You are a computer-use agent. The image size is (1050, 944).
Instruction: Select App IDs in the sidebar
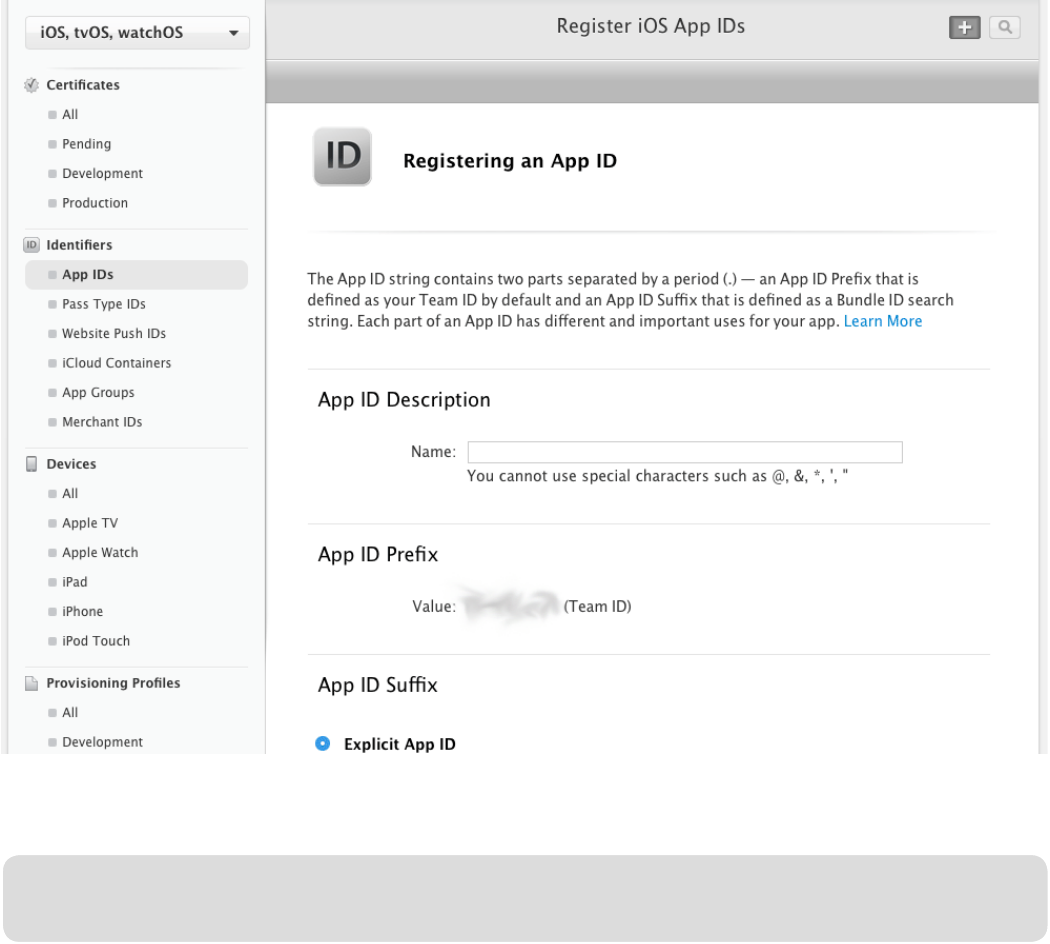(x=137, y=274)
